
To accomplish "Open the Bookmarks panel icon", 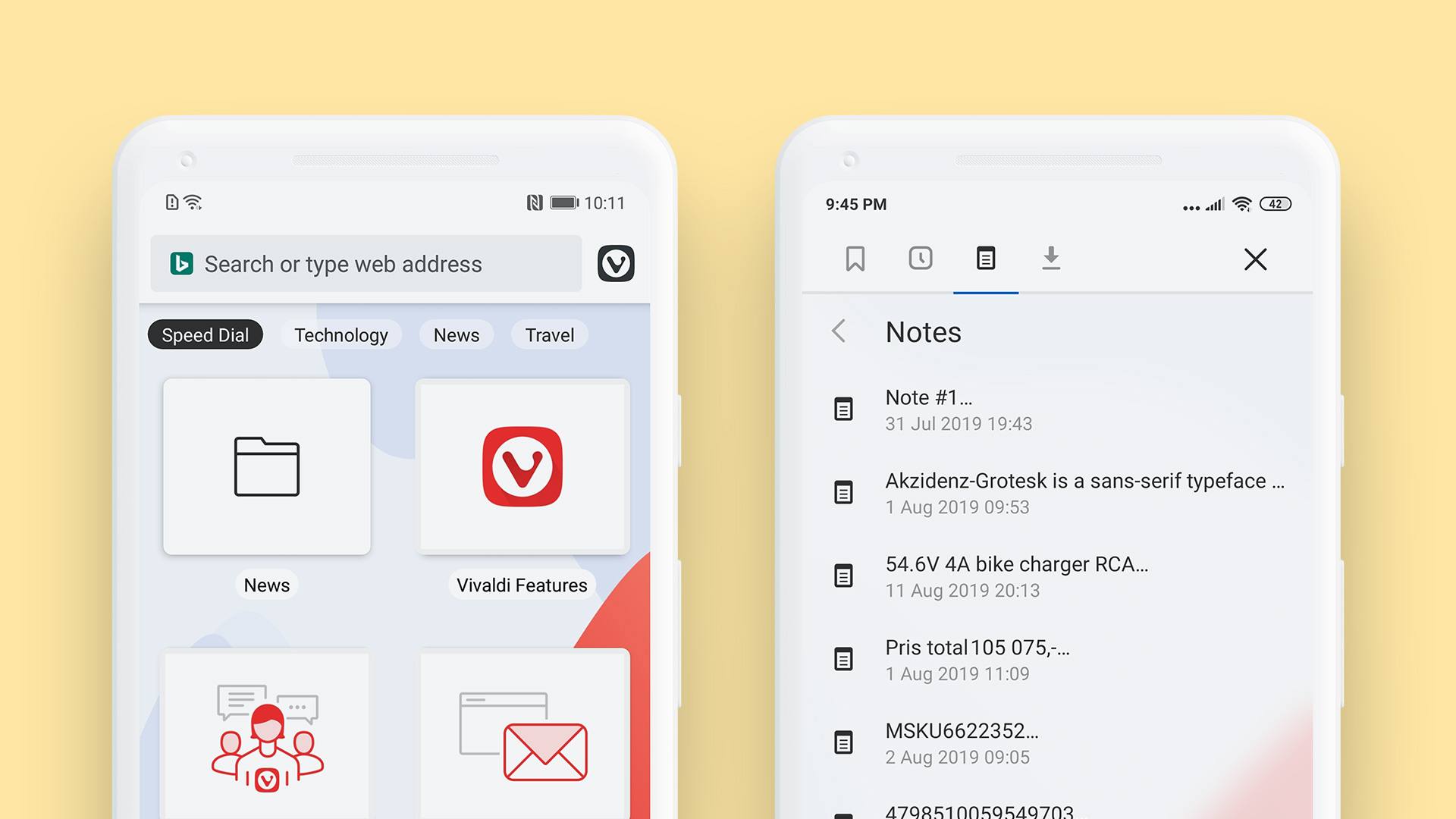I will pos(853,258).
